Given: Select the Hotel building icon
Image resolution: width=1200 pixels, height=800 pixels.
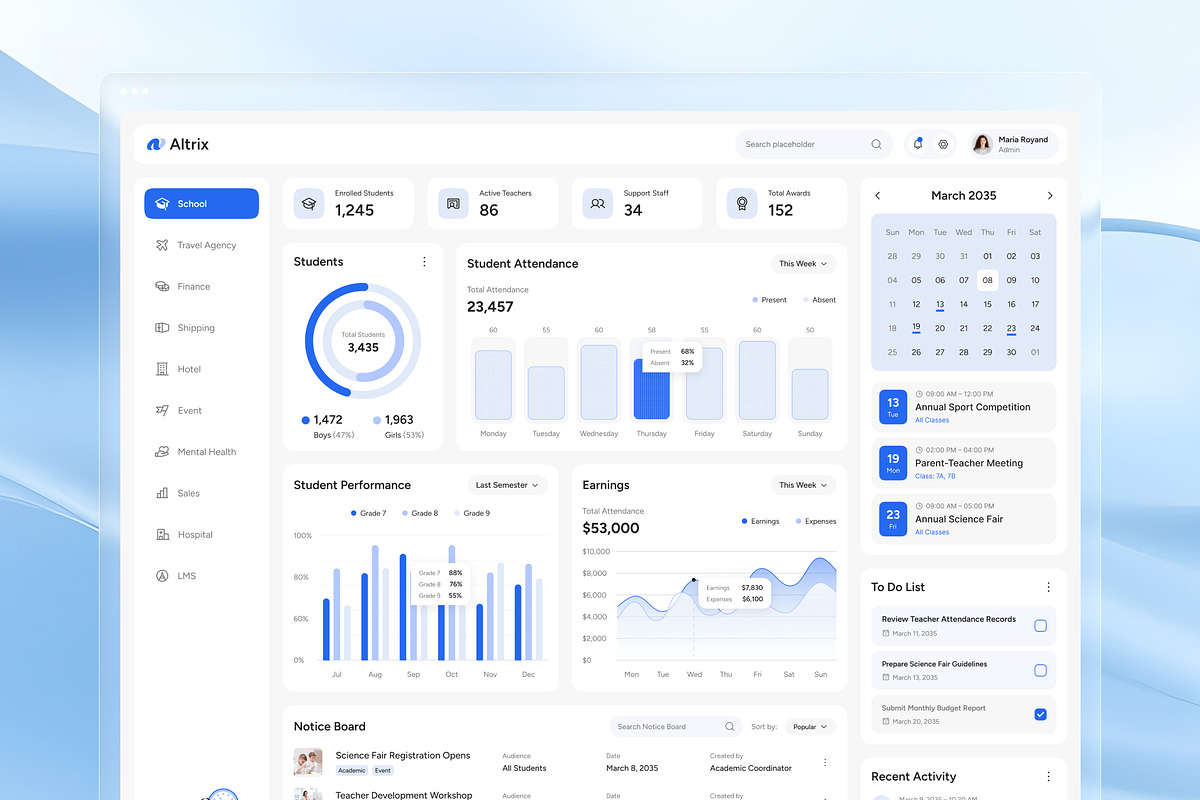Looking at the screenshot, I should click(x=162, y=369).
